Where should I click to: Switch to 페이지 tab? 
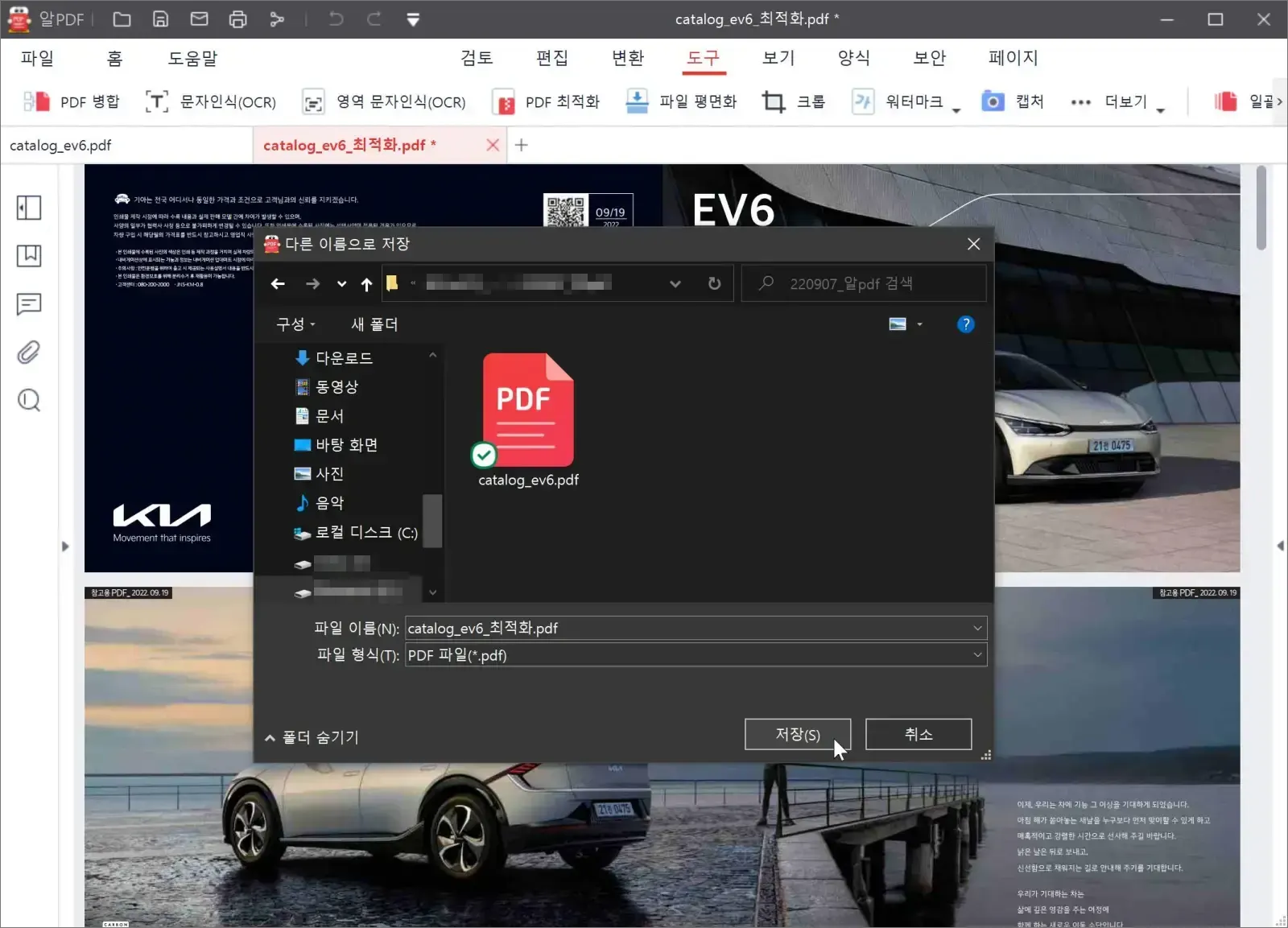click(x=1013, y=58)
